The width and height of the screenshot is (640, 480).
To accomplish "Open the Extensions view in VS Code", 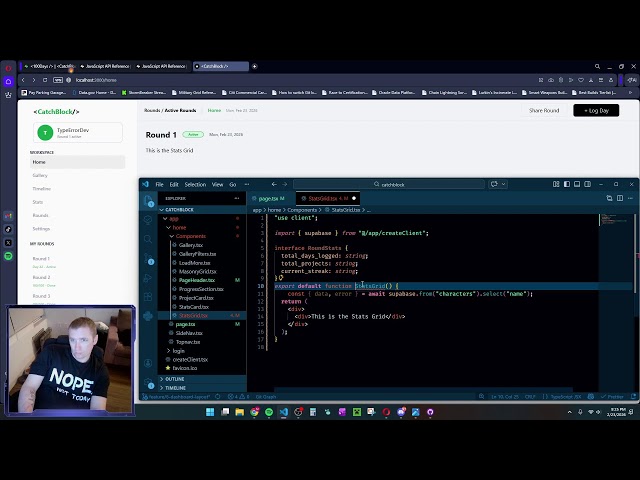I will (148, 297).
